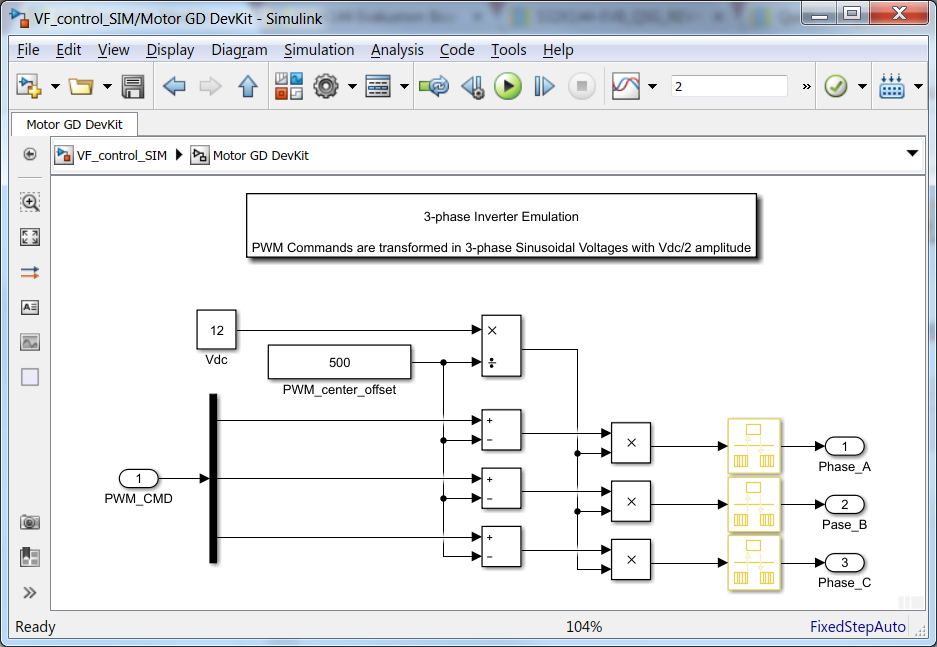Image resolution: width=937 pixels, height=647 pixels.
Task: Open Model Configuration Parameters gear icon
Action: [x=326, y=86]
